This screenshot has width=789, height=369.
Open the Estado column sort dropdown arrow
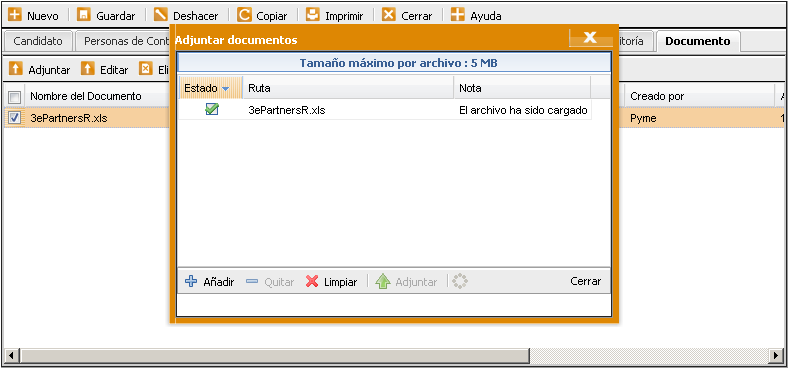(225, 89)
